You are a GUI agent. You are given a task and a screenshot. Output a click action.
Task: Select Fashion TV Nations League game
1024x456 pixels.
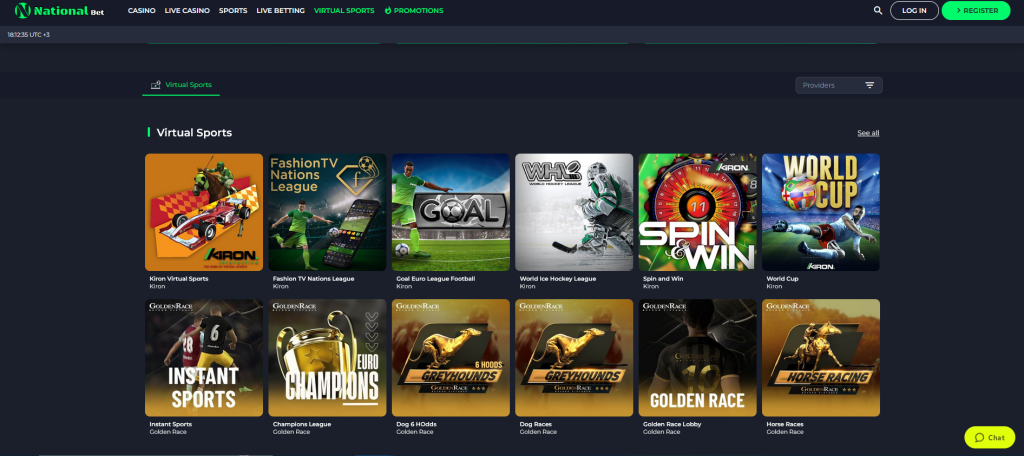[327, 212]
